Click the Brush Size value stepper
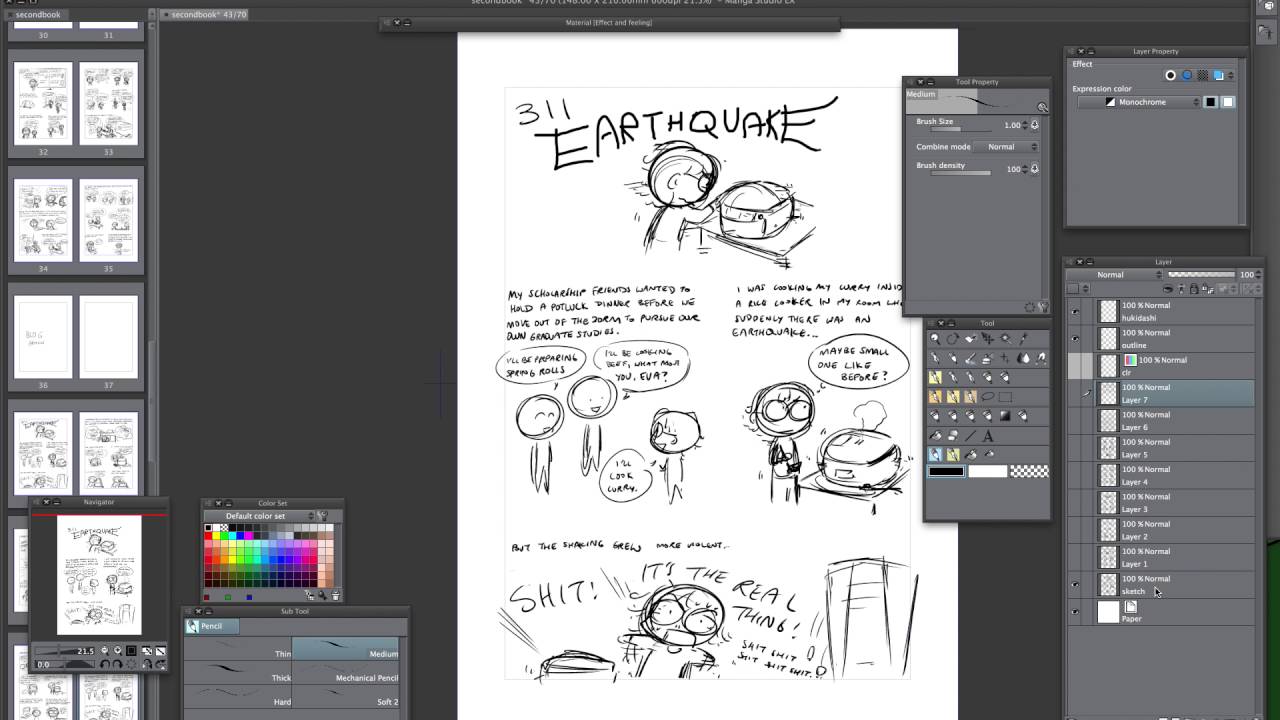The height and width of the screenshot is (720, 1280). (x=1025, y=125)
